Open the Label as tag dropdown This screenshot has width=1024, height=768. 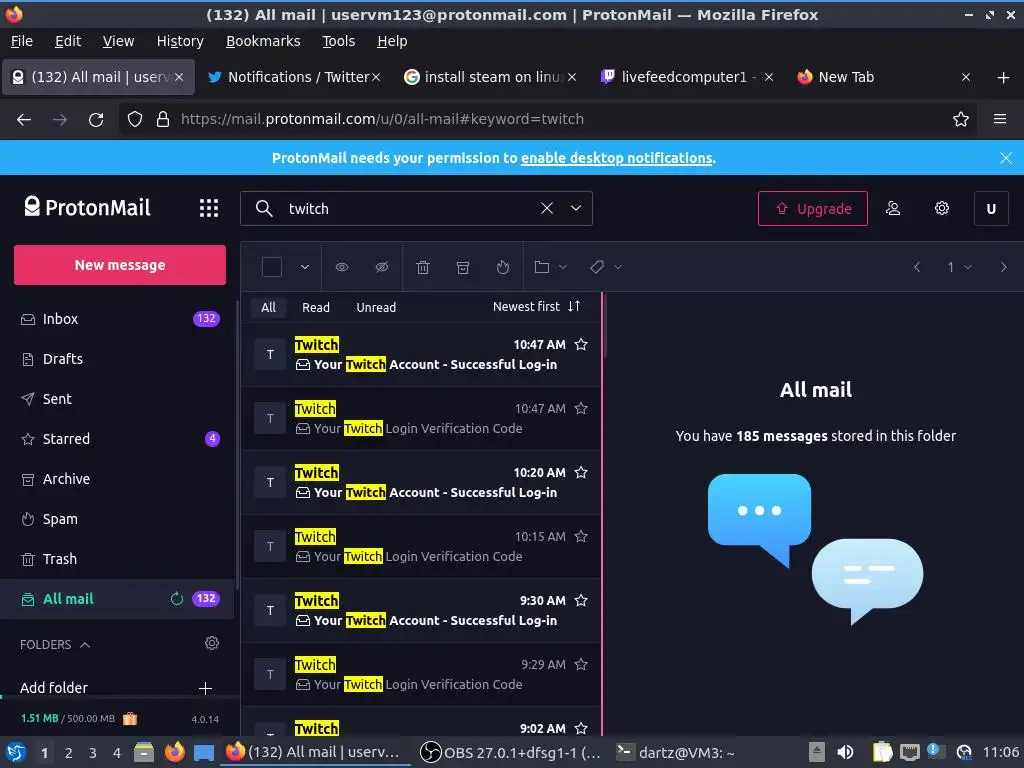tap(605, 267)
